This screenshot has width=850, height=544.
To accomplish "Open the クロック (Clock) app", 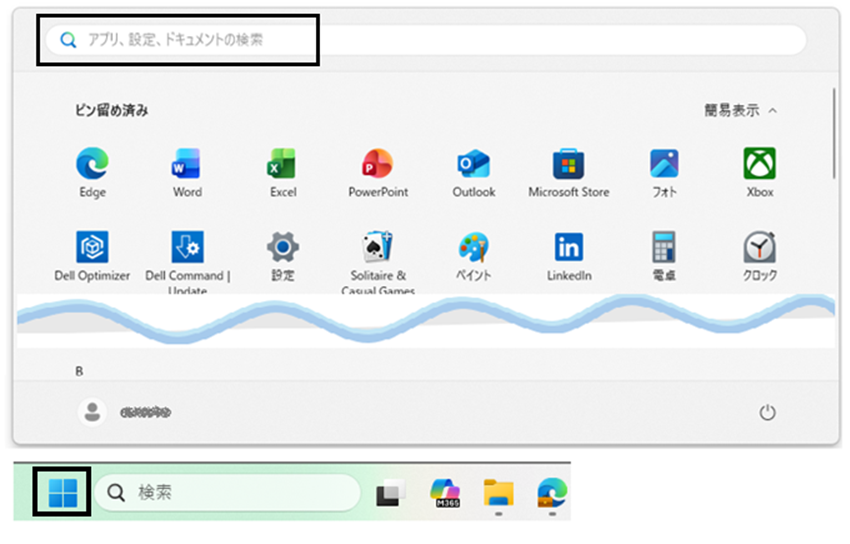I will (759, 256).
